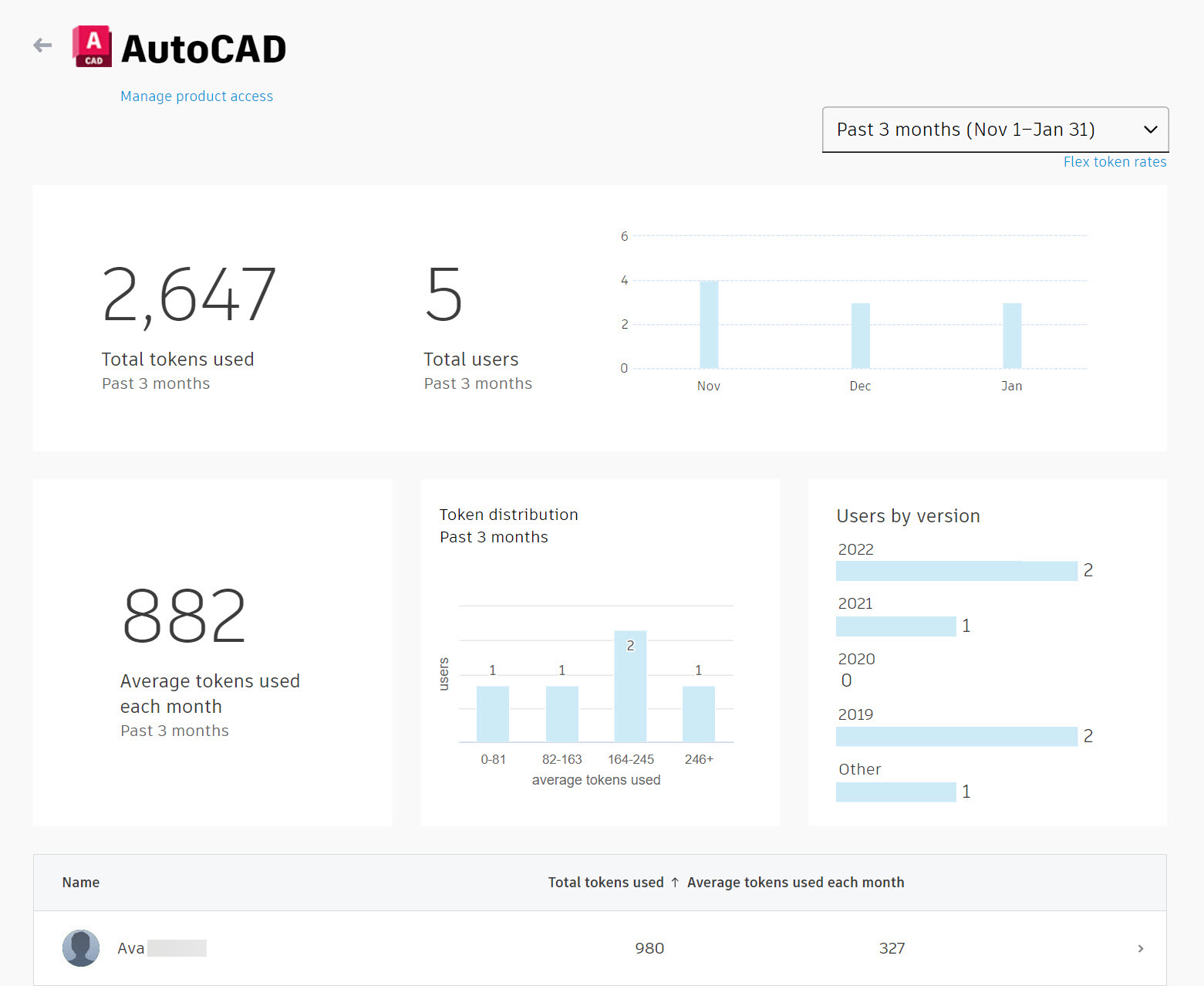
Task: Click the 2,647 total tokens used value
Action: coord(189,295)
